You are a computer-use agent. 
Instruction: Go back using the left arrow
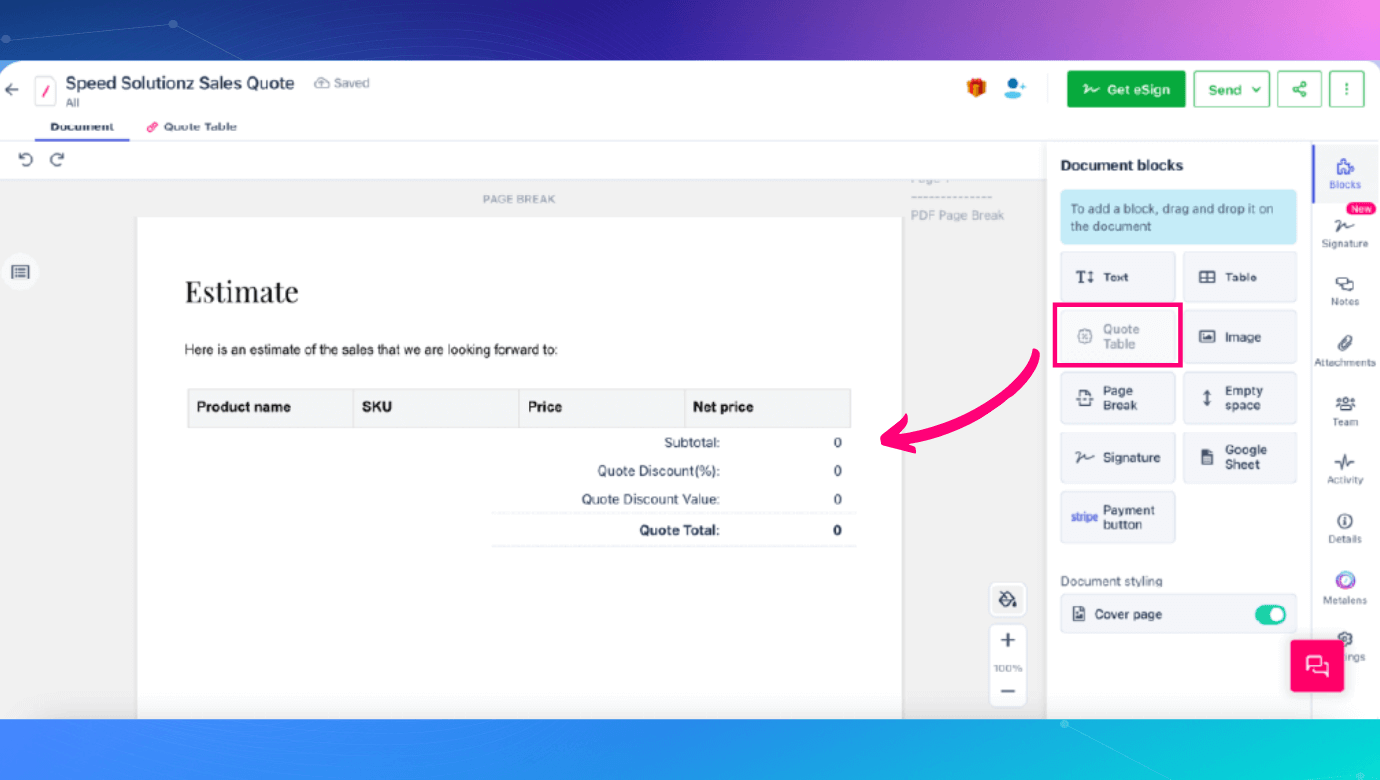[12, 90]
